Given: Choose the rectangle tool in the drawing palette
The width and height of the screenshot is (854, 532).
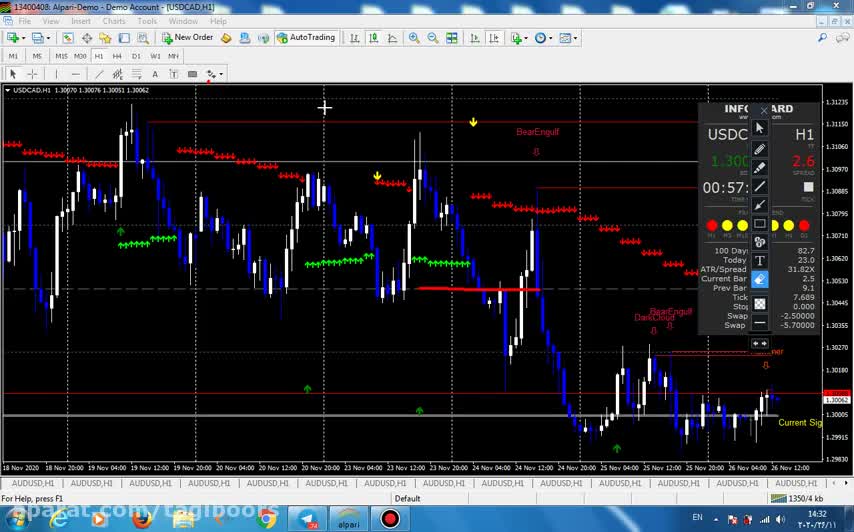Looking at the screenshot, I should [760, 223].
